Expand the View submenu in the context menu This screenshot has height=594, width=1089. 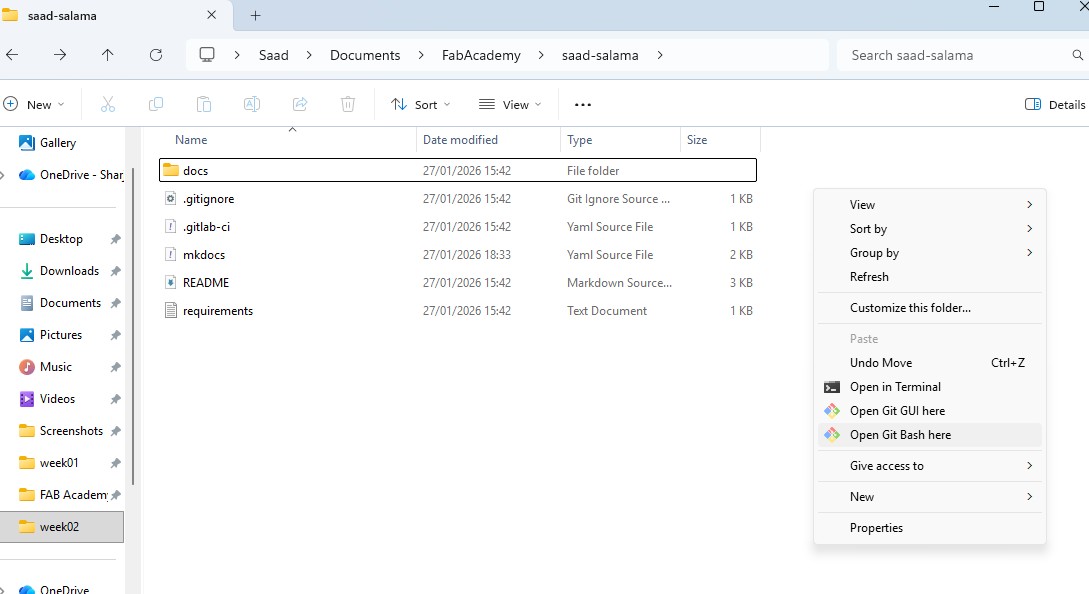tap(930, 205)
